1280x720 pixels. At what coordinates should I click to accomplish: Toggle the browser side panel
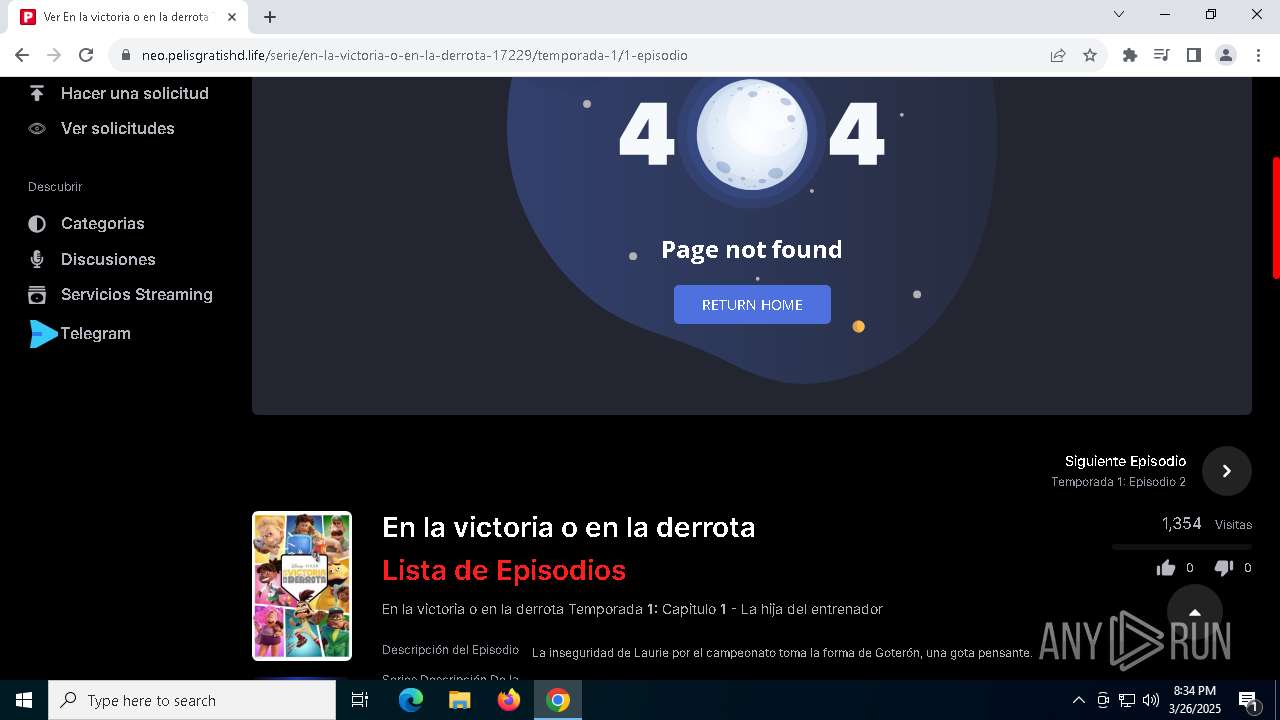[x=1194, y=55]
